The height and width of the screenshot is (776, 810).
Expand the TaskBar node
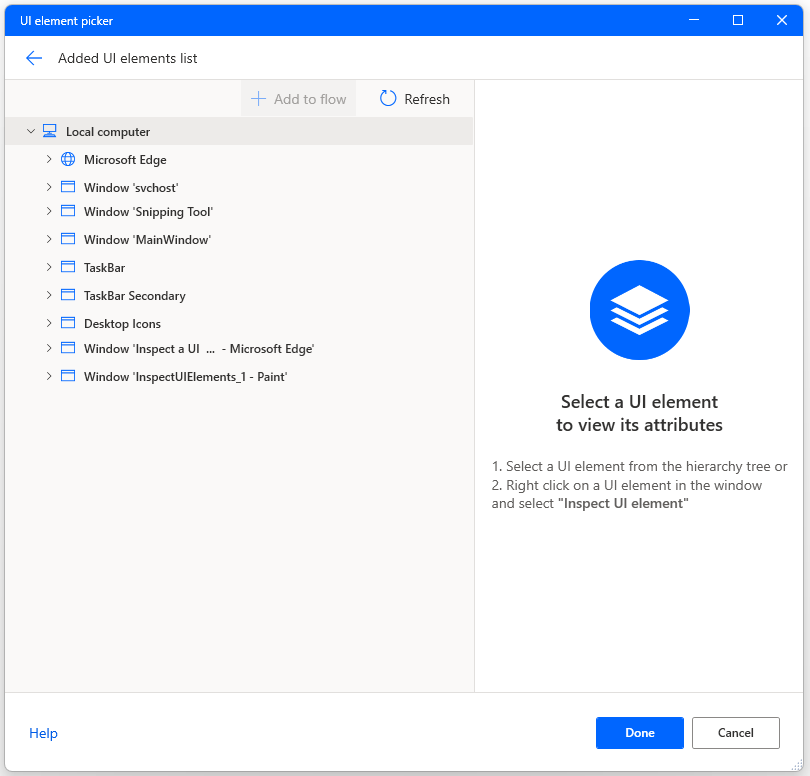[49, 267]
